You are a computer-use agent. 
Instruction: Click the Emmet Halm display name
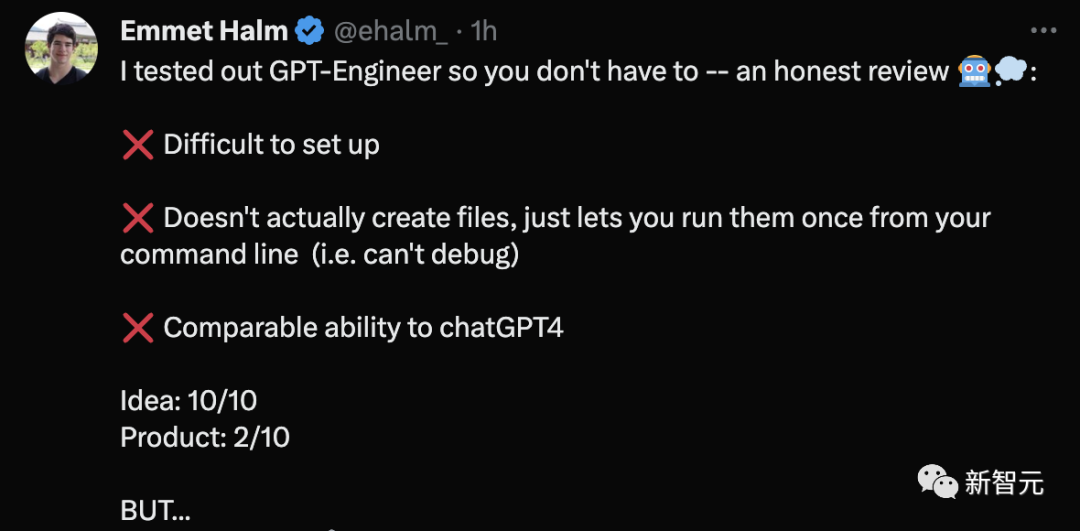[205, 31]
